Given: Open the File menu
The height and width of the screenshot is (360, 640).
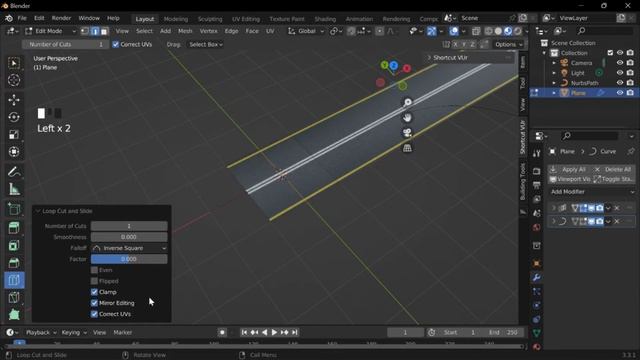Looking at the screenshot, I should (22, 18).
